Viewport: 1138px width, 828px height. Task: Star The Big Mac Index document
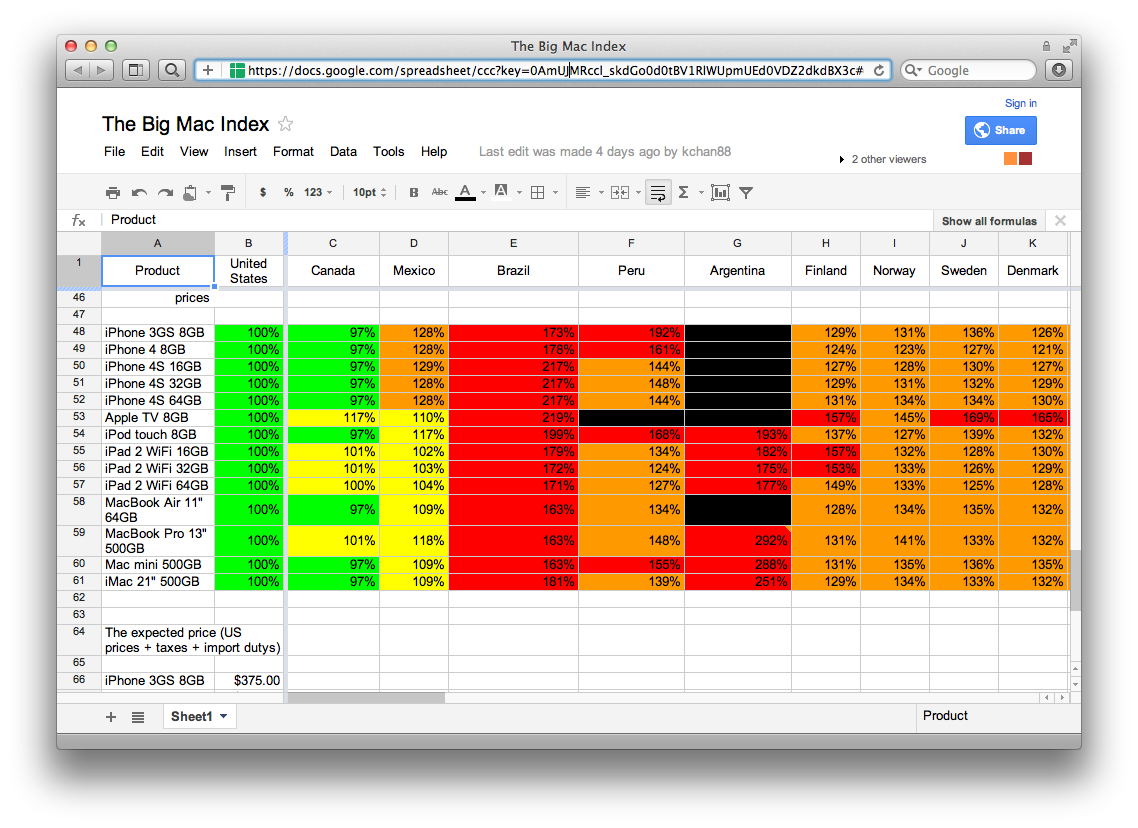285,124
